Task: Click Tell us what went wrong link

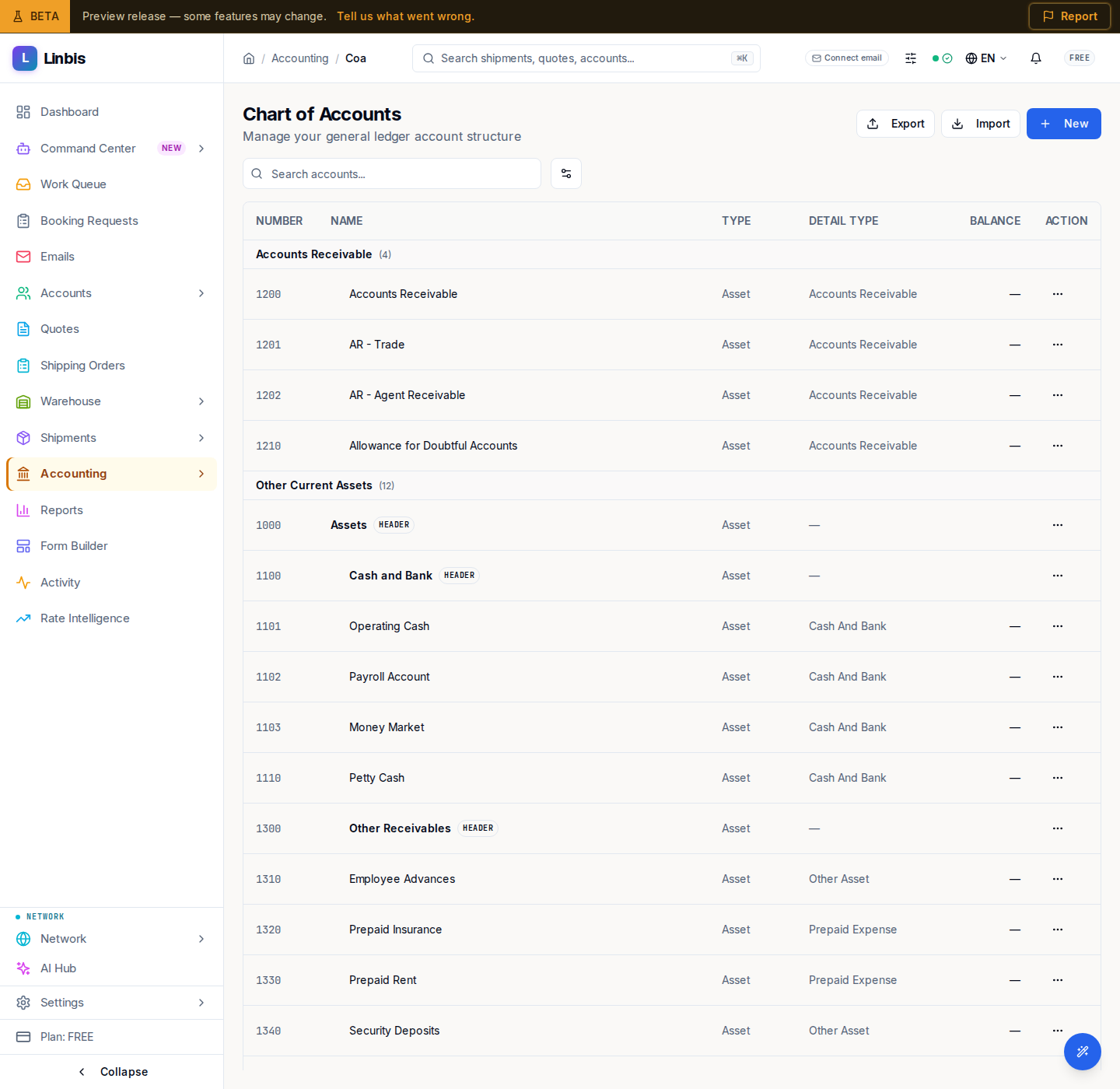Action: pos(405,16)
